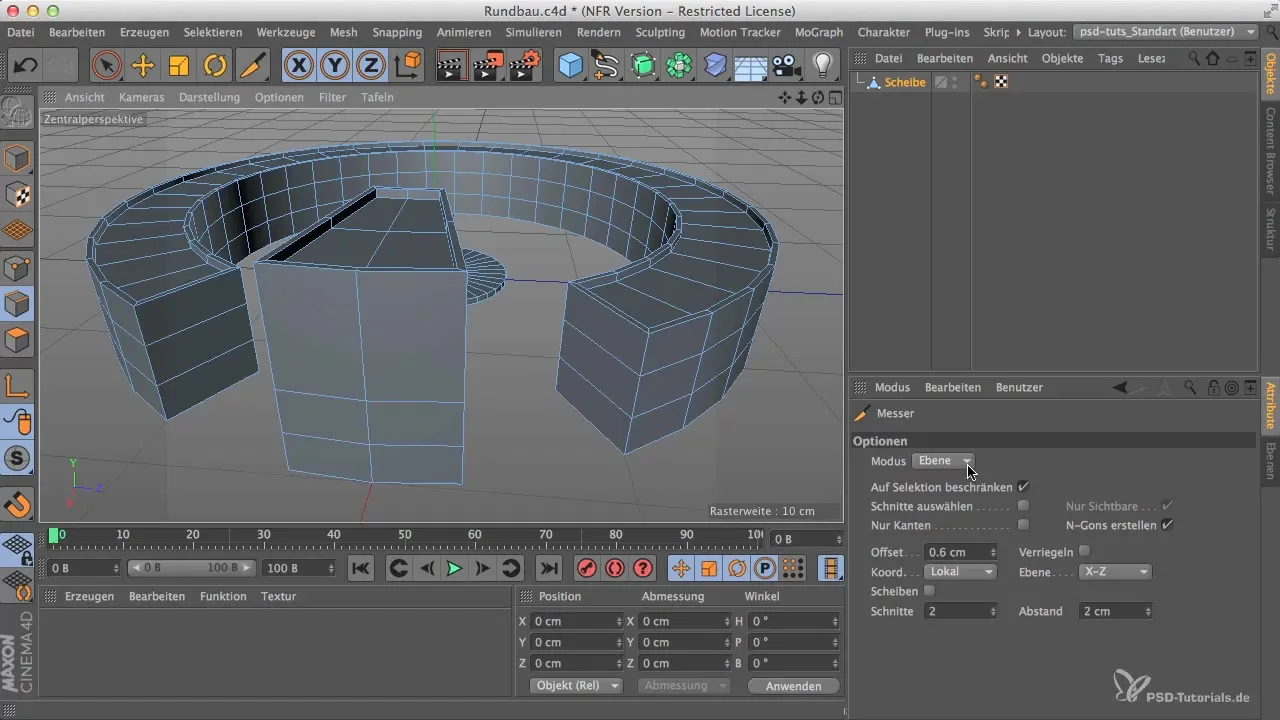
Task: Adjust Schnitte value stepper
Action: [992, 611]
